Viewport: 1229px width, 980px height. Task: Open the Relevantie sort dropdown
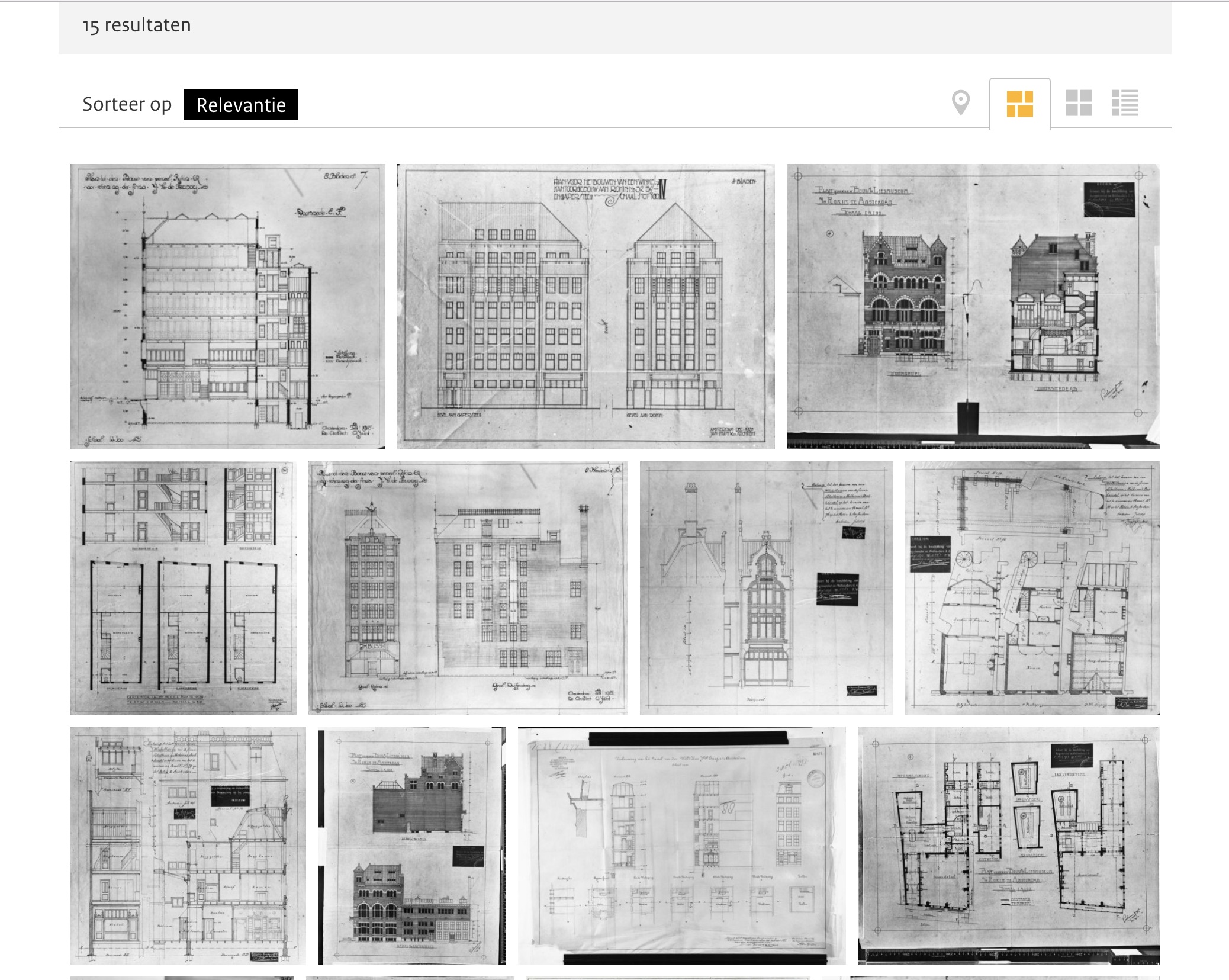coord(241,105)
